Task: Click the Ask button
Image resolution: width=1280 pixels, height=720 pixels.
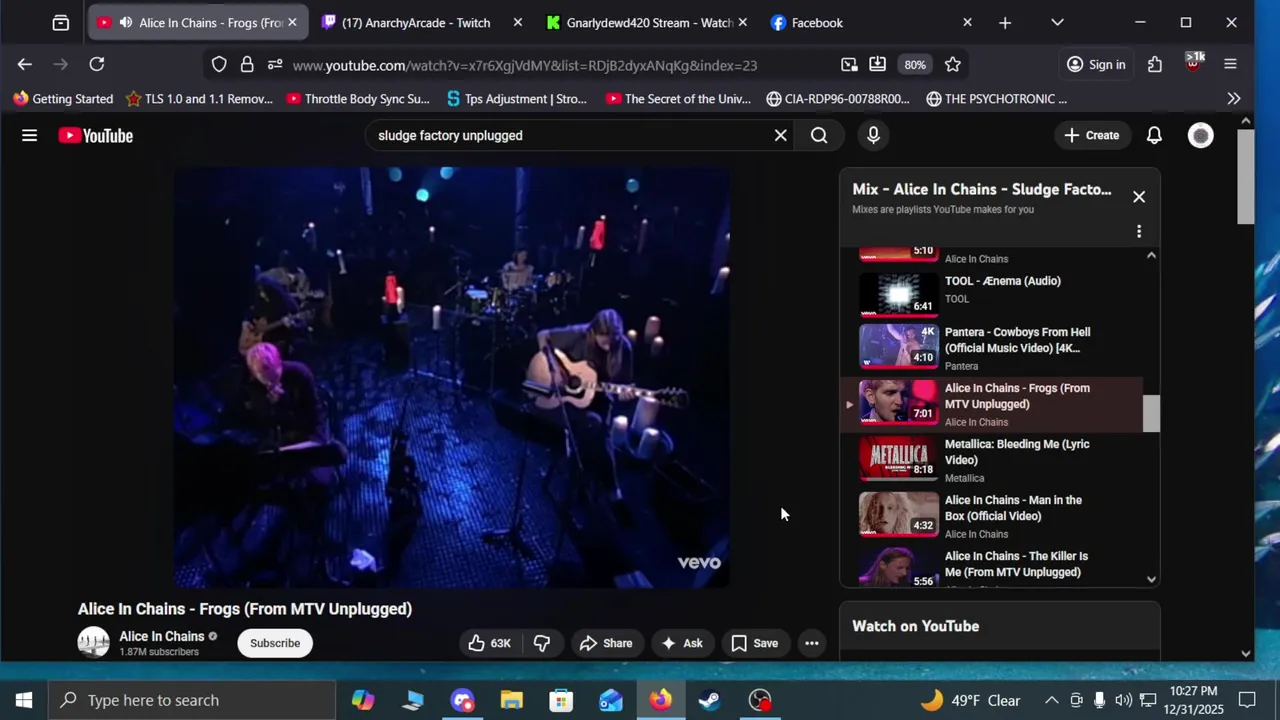Action: (682, 643)
